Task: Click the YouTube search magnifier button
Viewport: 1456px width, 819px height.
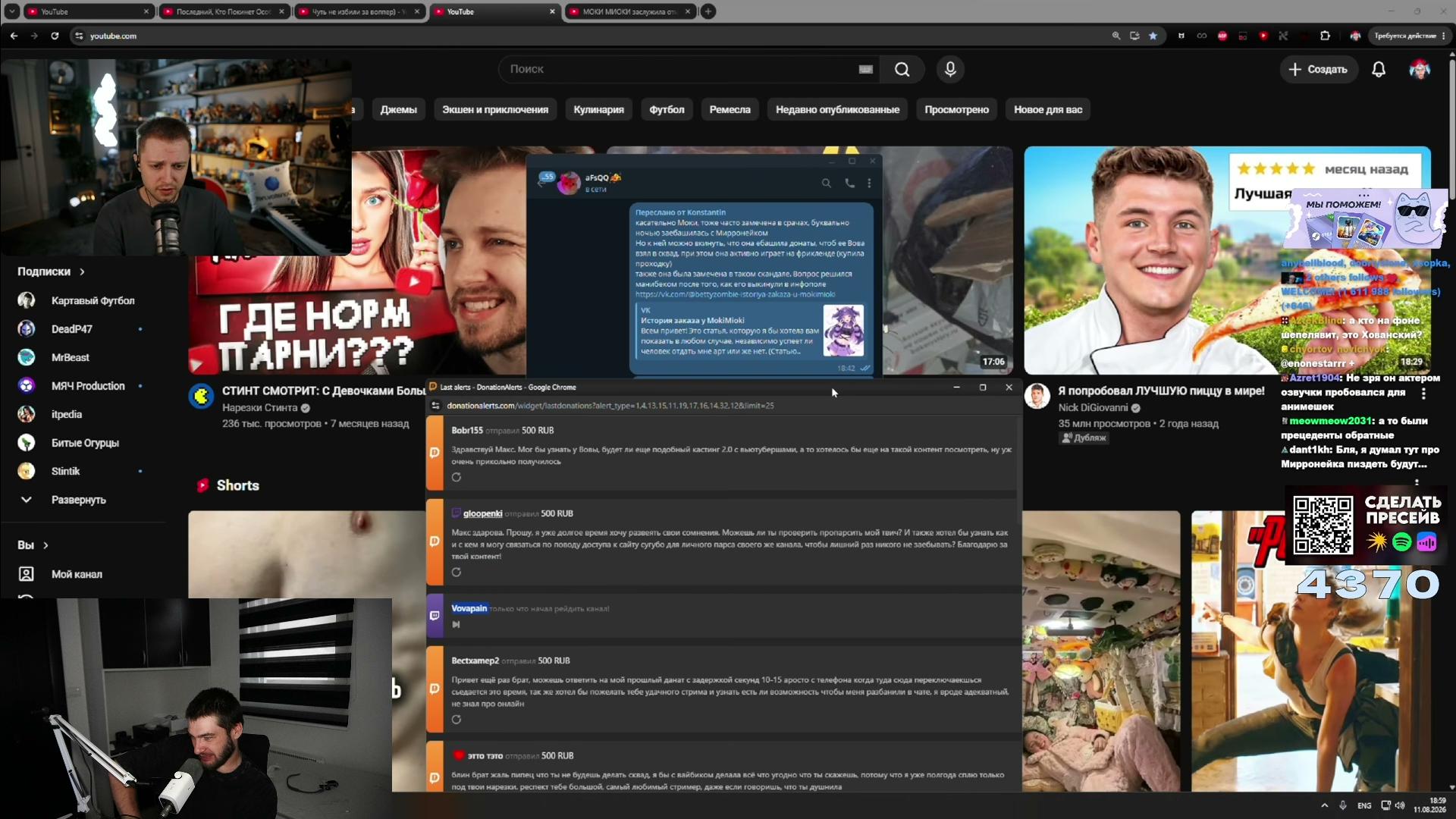Action: (902, 69)
